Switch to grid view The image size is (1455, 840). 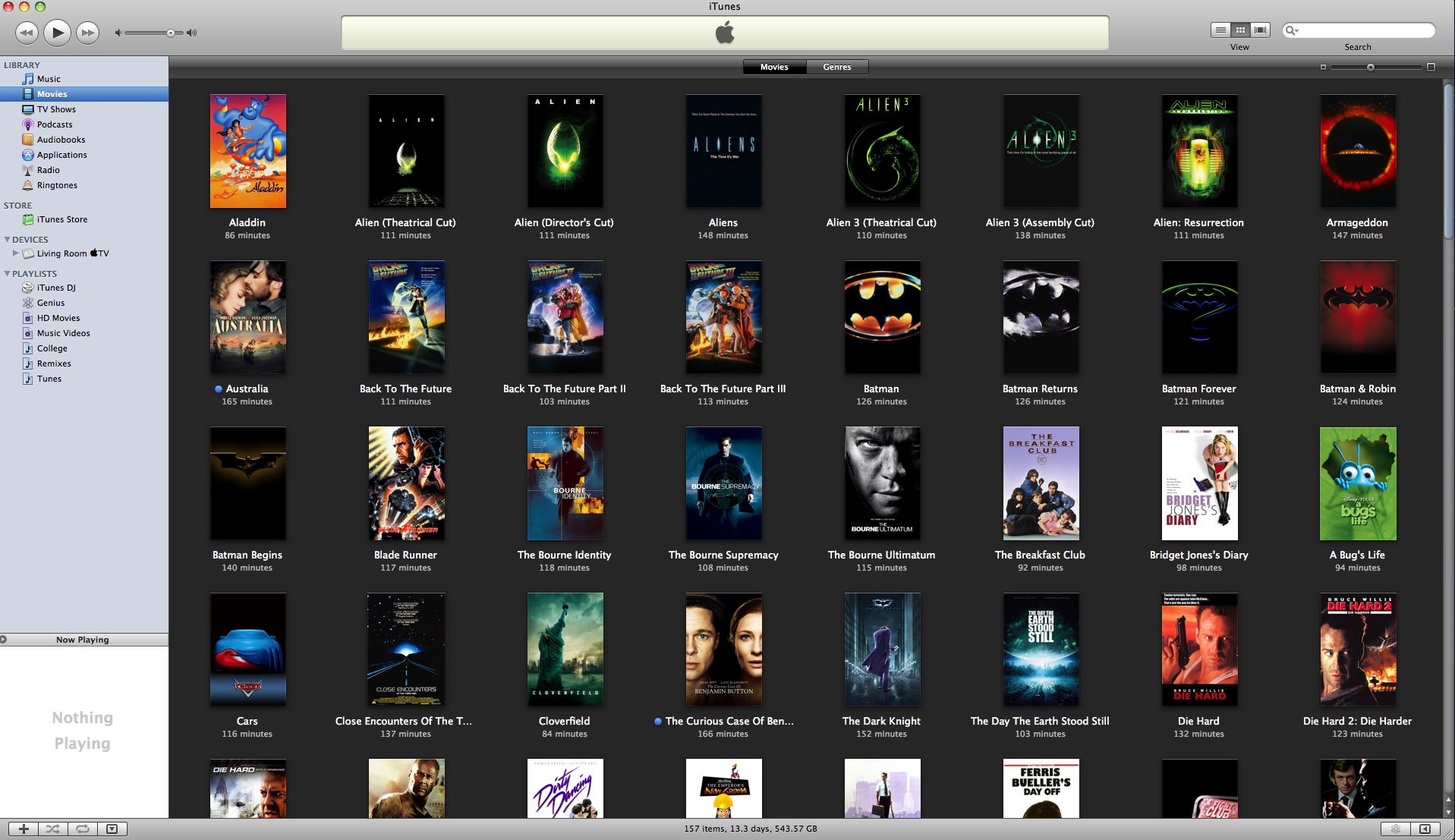[1240, 30]
